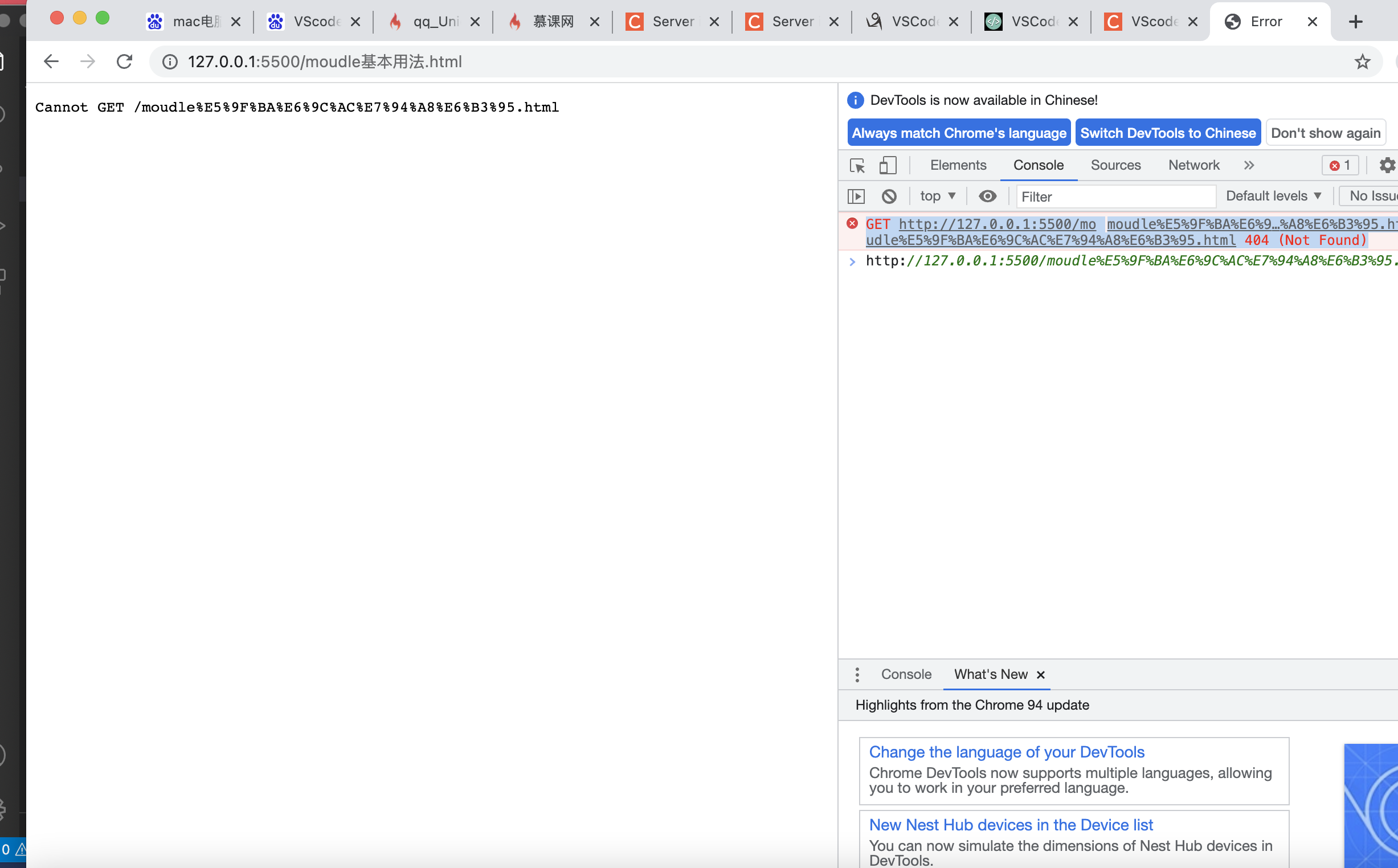Open Change the language of your DevTools link

1007,752
